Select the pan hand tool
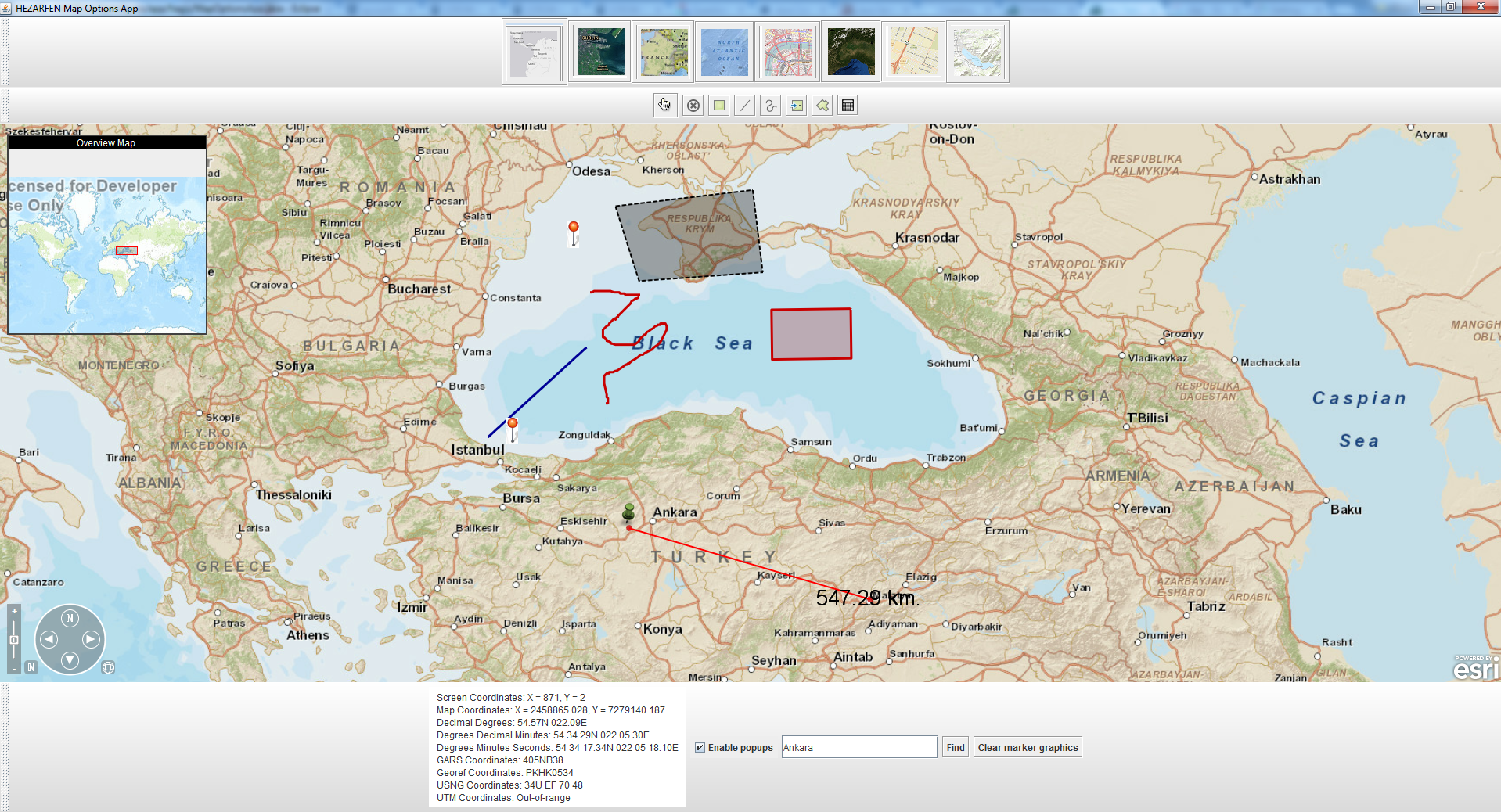1501x812 pixels. tap(664, 106)
